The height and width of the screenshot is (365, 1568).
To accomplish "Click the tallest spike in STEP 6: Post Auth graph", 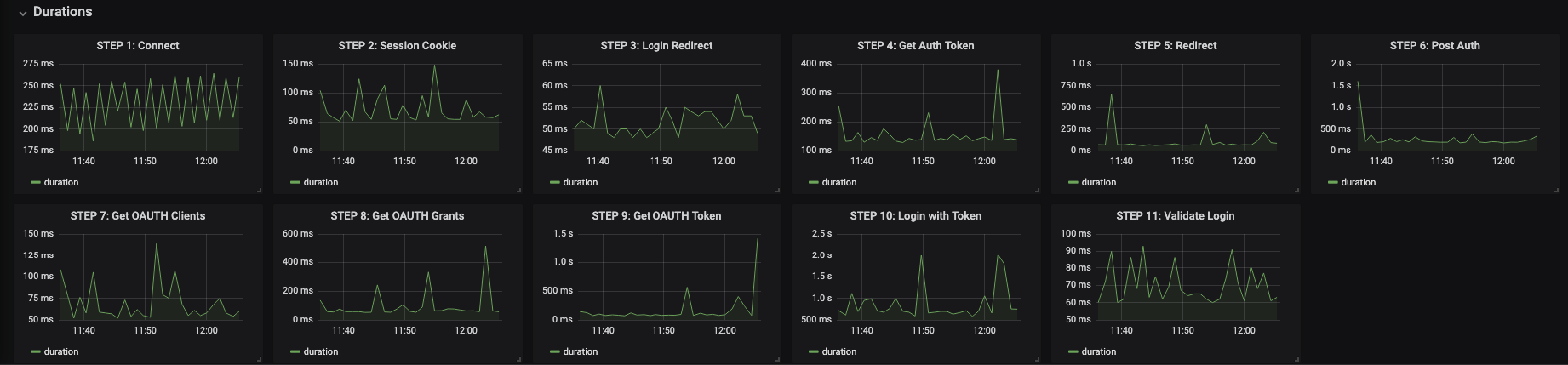I will [x=1358, y=83].
